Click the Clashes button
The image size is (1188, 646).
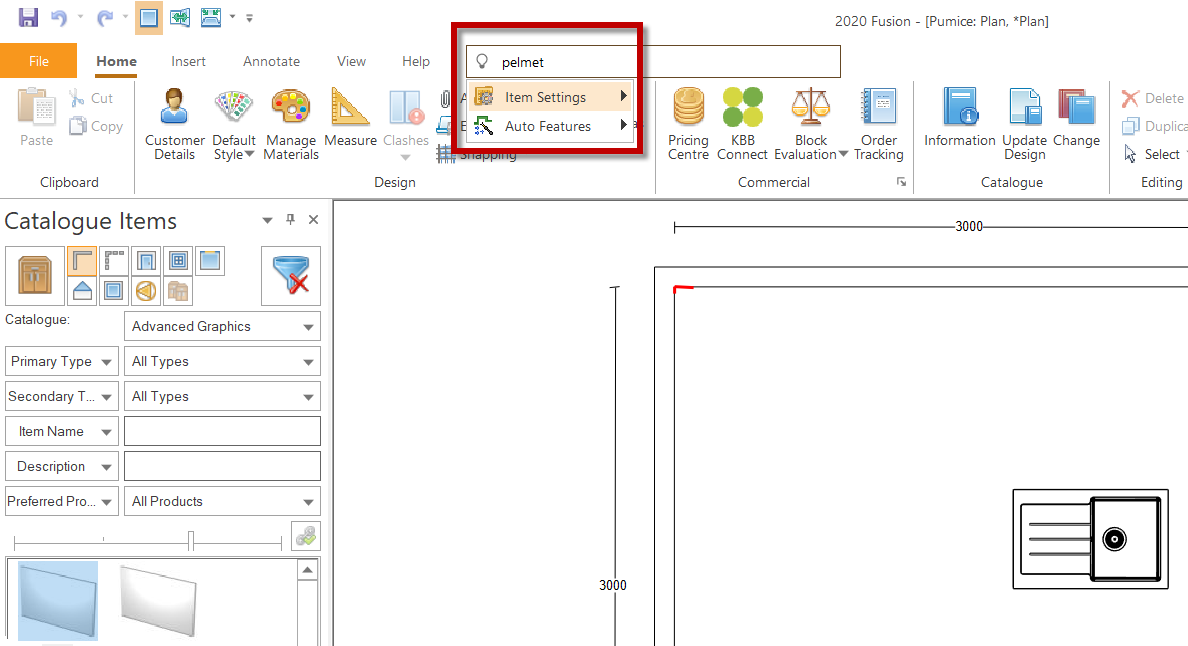[x=405, y=123]
